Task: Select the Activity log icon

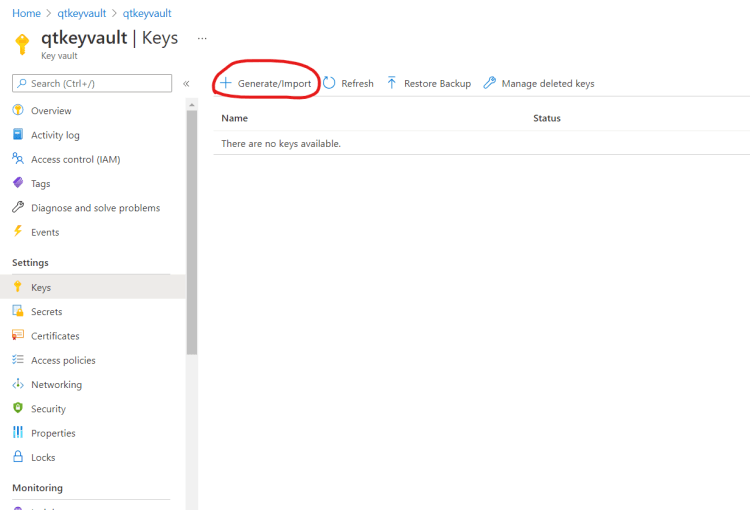Action: click(18, 134)
